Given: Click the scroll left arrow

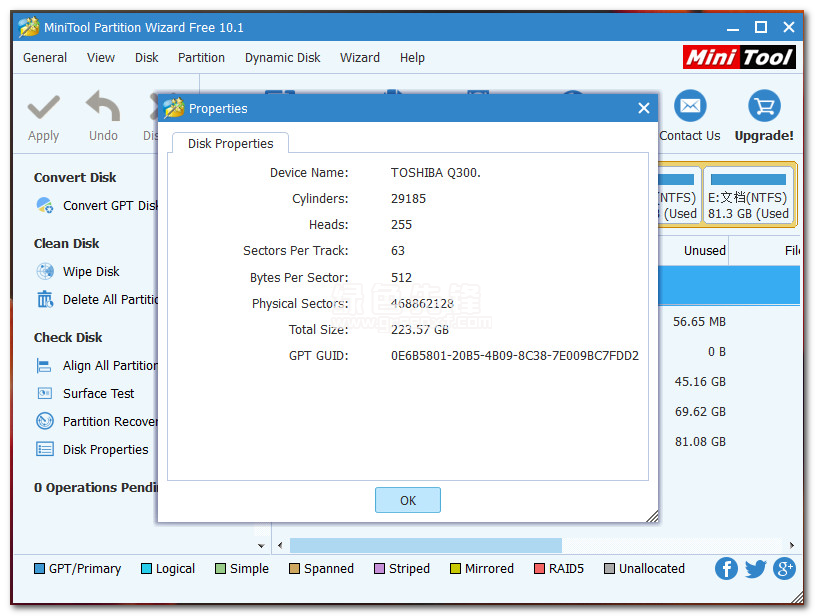Looking at the screenshot, I should coord(280,545).
